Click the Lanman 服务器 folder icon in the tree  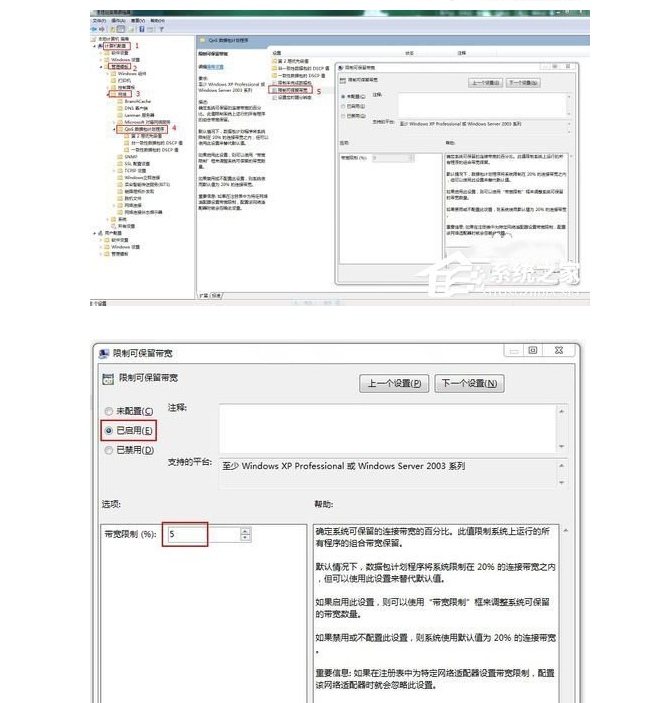tap(120, 115)
